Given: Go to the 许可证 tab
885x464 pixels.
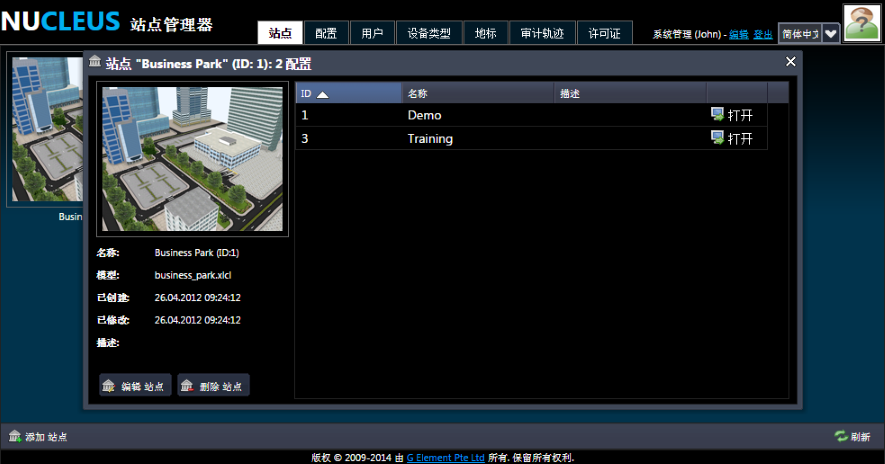Looking at the screenshot, I should pyautogui.click(x=605, y=33).
